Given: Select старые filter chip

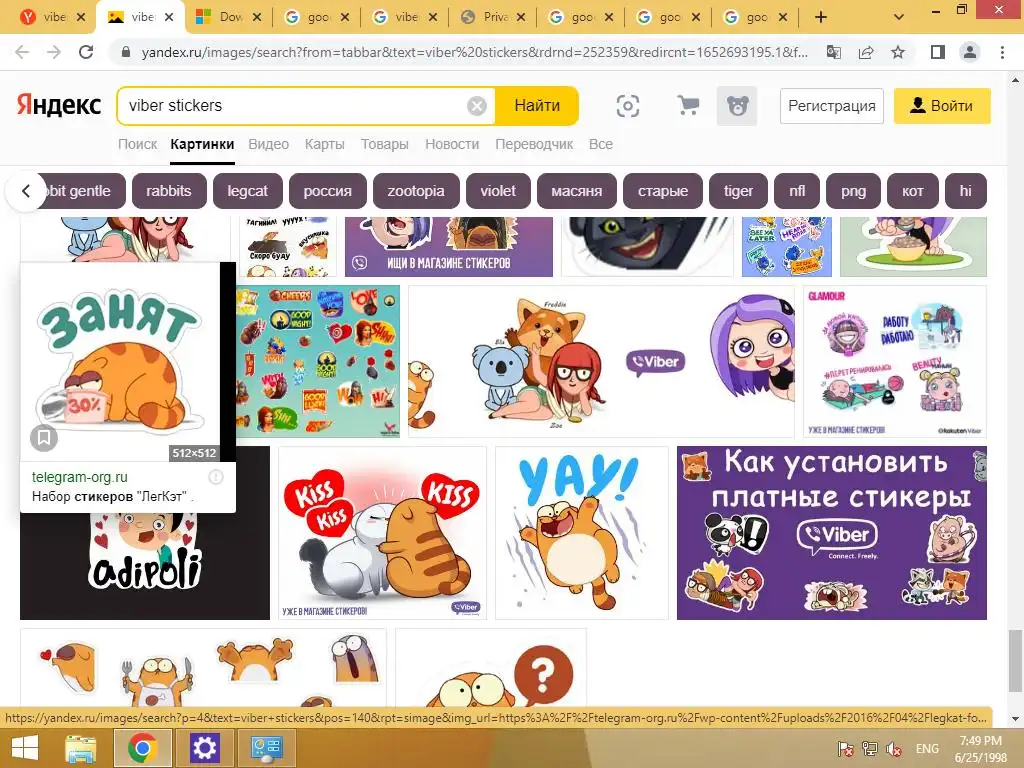Looking at the screenshot, I should [663, 191].
